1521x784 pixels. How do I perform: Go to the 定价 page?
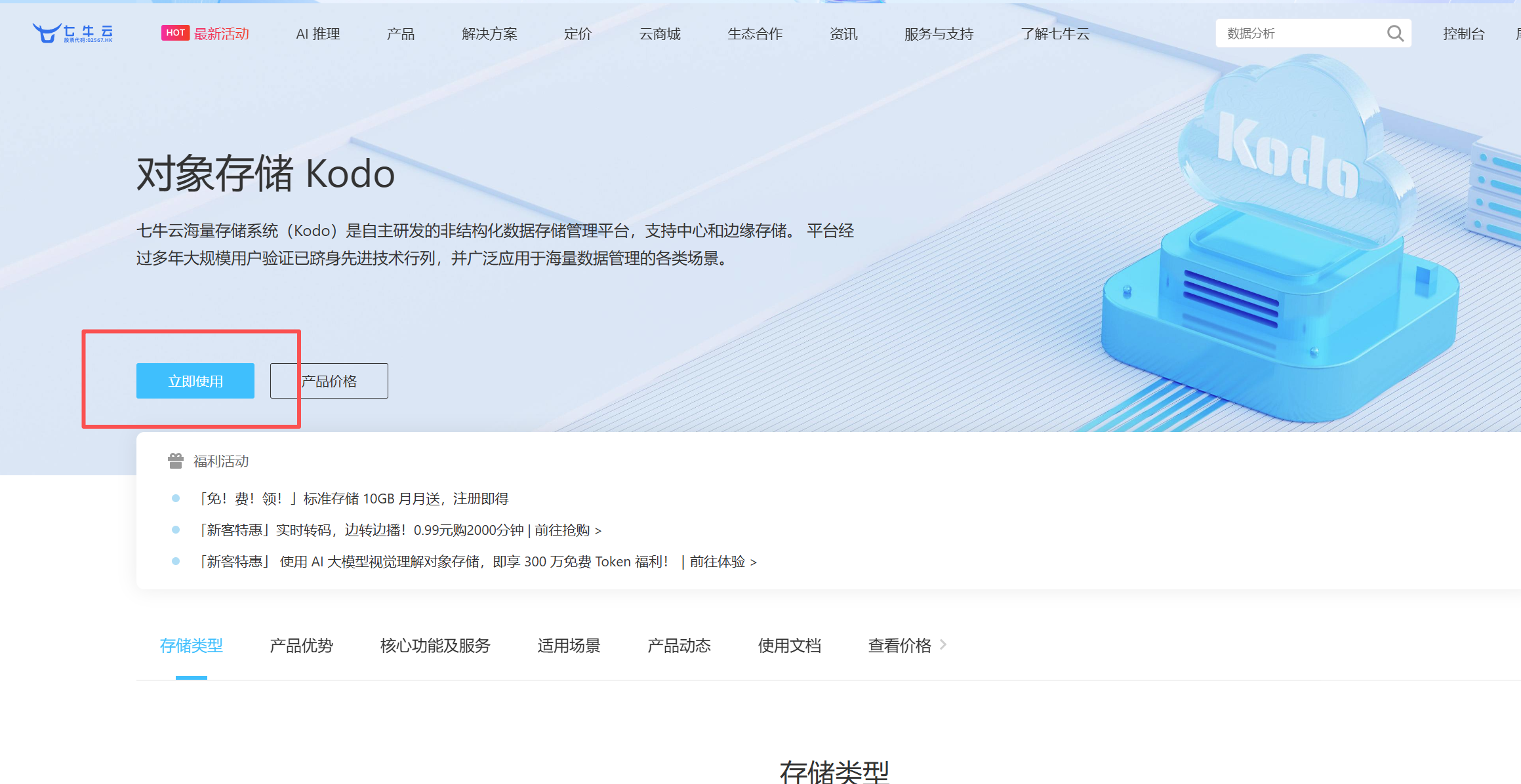coord(578,34)
